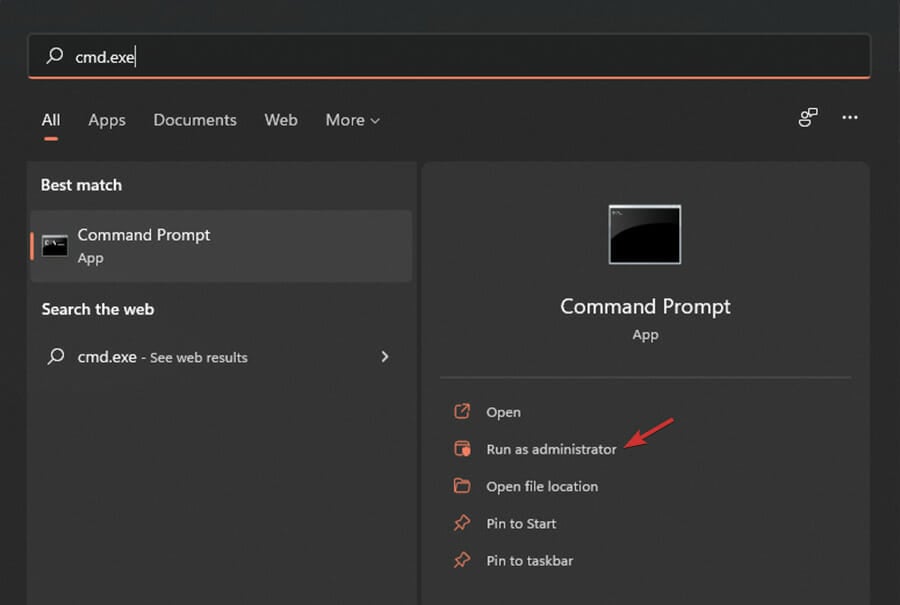Click the small Command Prompt icon in Best match
Image resolution: width=900 pixels, height=605 pixels.
pyautogui.click(x=55, y=246)
